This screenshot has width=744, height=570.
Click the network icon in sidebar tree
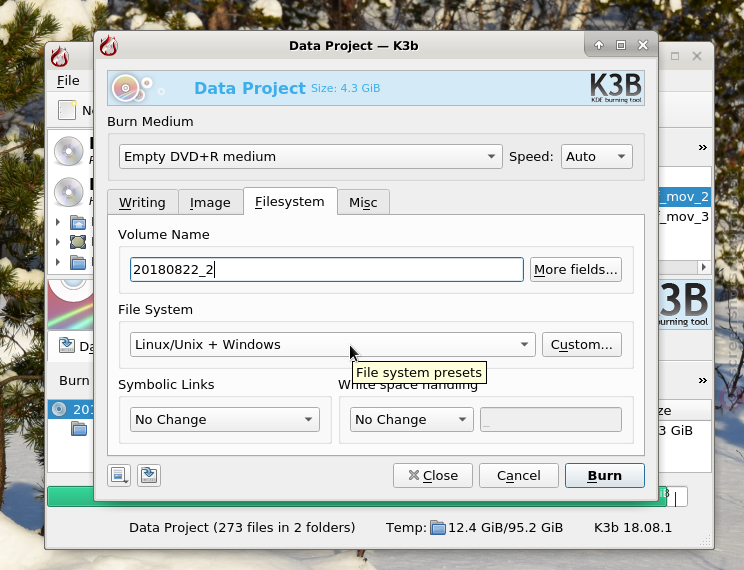pos(78,242)
